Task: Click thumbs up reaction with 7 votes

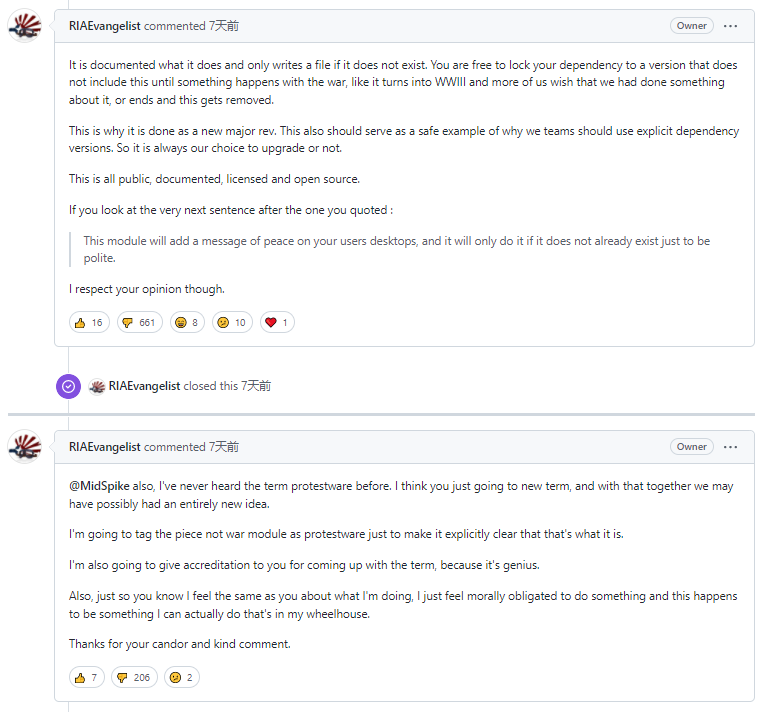Action: coord(87,677)
